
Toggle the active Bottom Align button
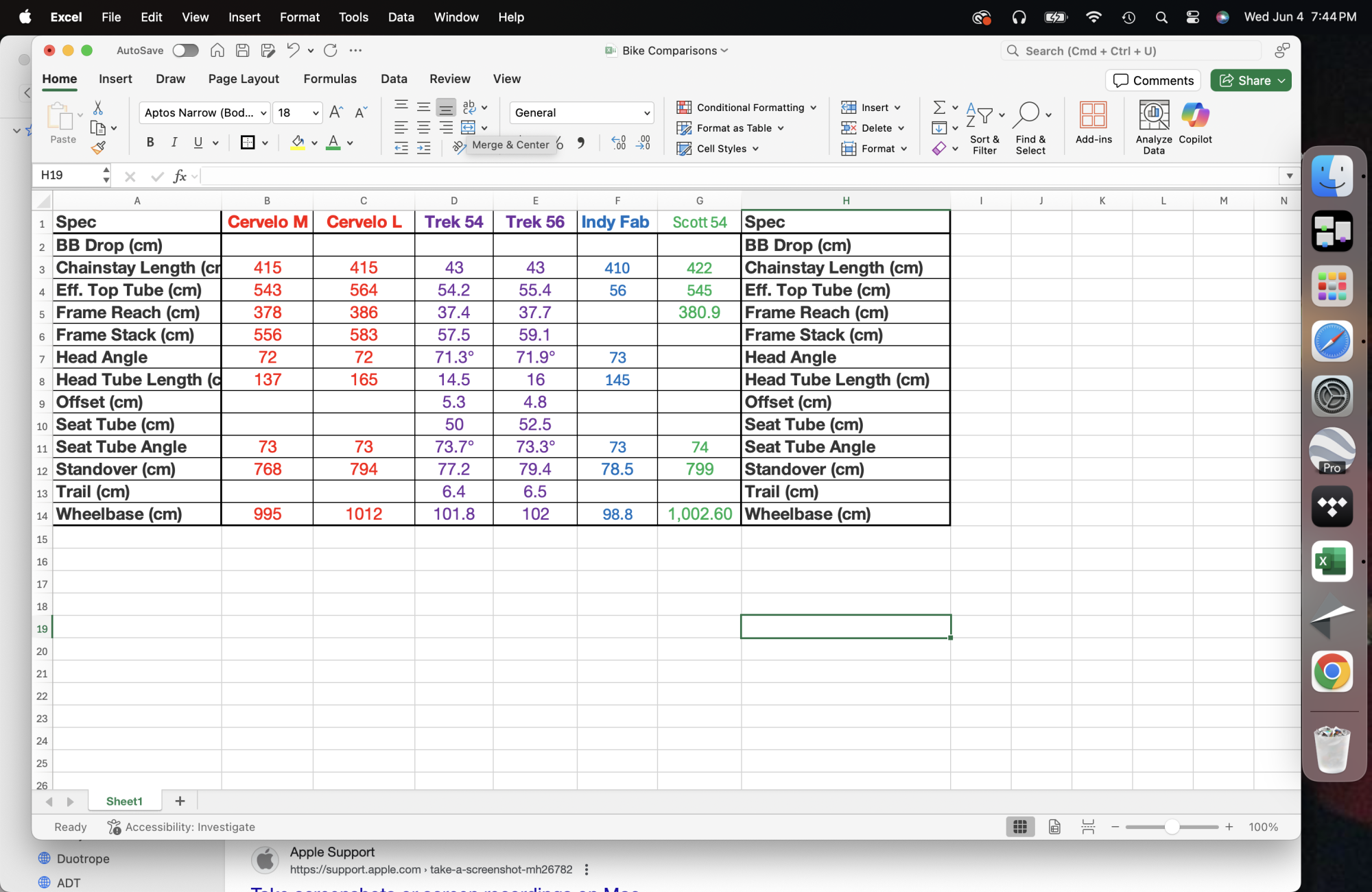[446, 108]
